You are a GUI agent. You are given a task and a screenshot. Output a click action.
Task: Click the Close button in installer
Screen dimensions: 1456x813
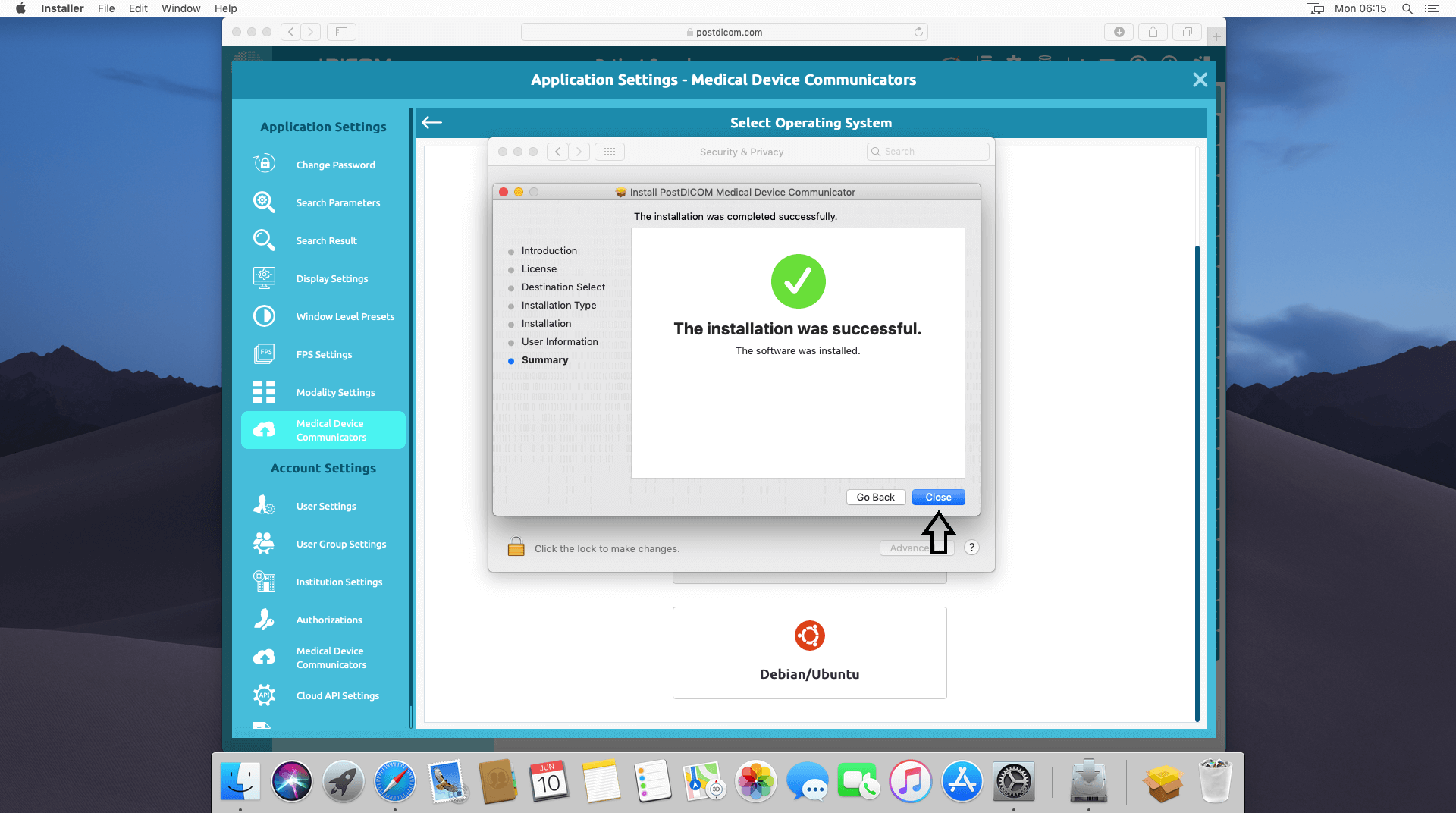[x=938, y=497]
